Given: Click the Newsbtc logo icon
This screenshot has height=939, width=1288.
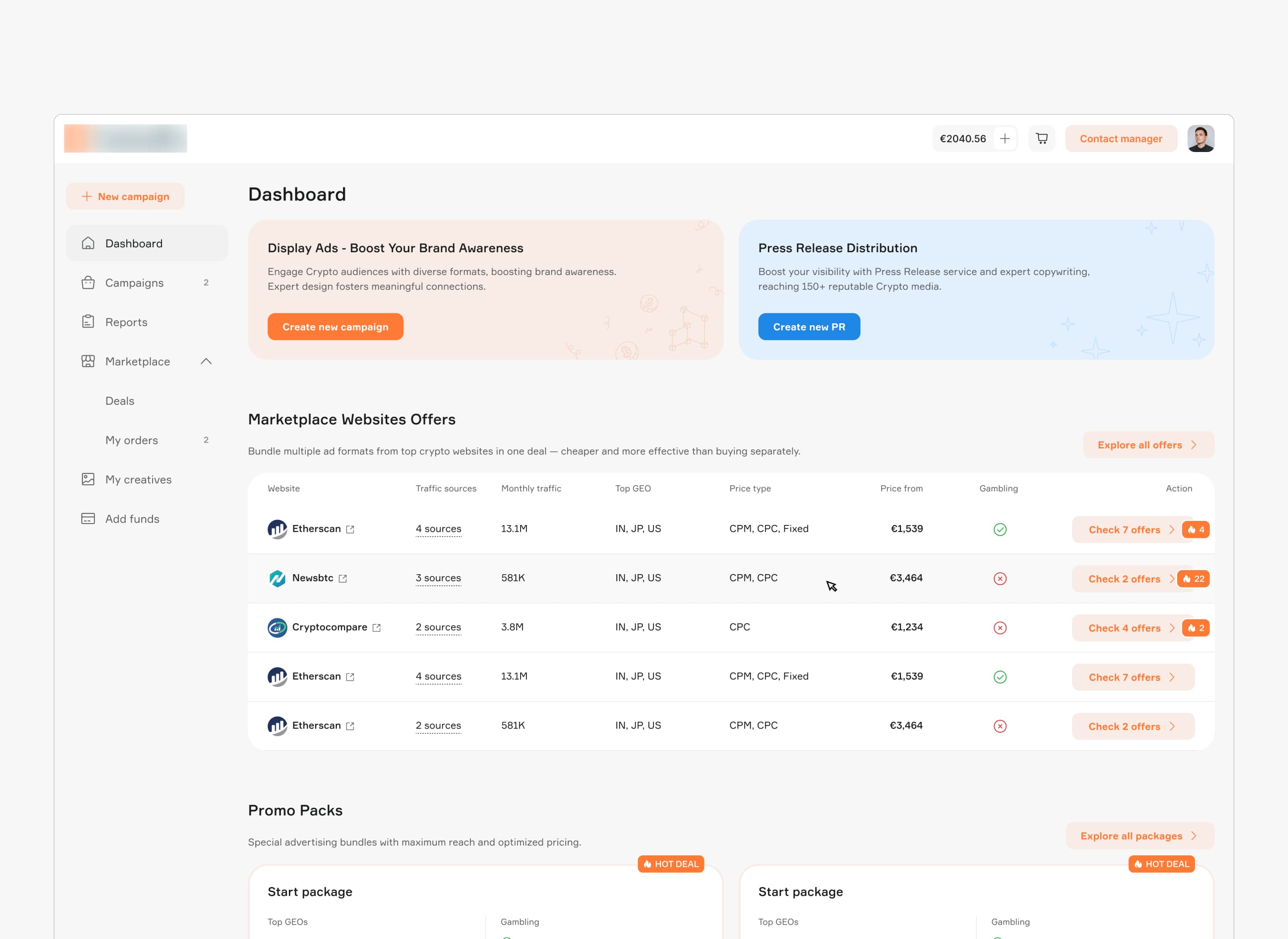Looking at the screenshot, I should (277, 578).
